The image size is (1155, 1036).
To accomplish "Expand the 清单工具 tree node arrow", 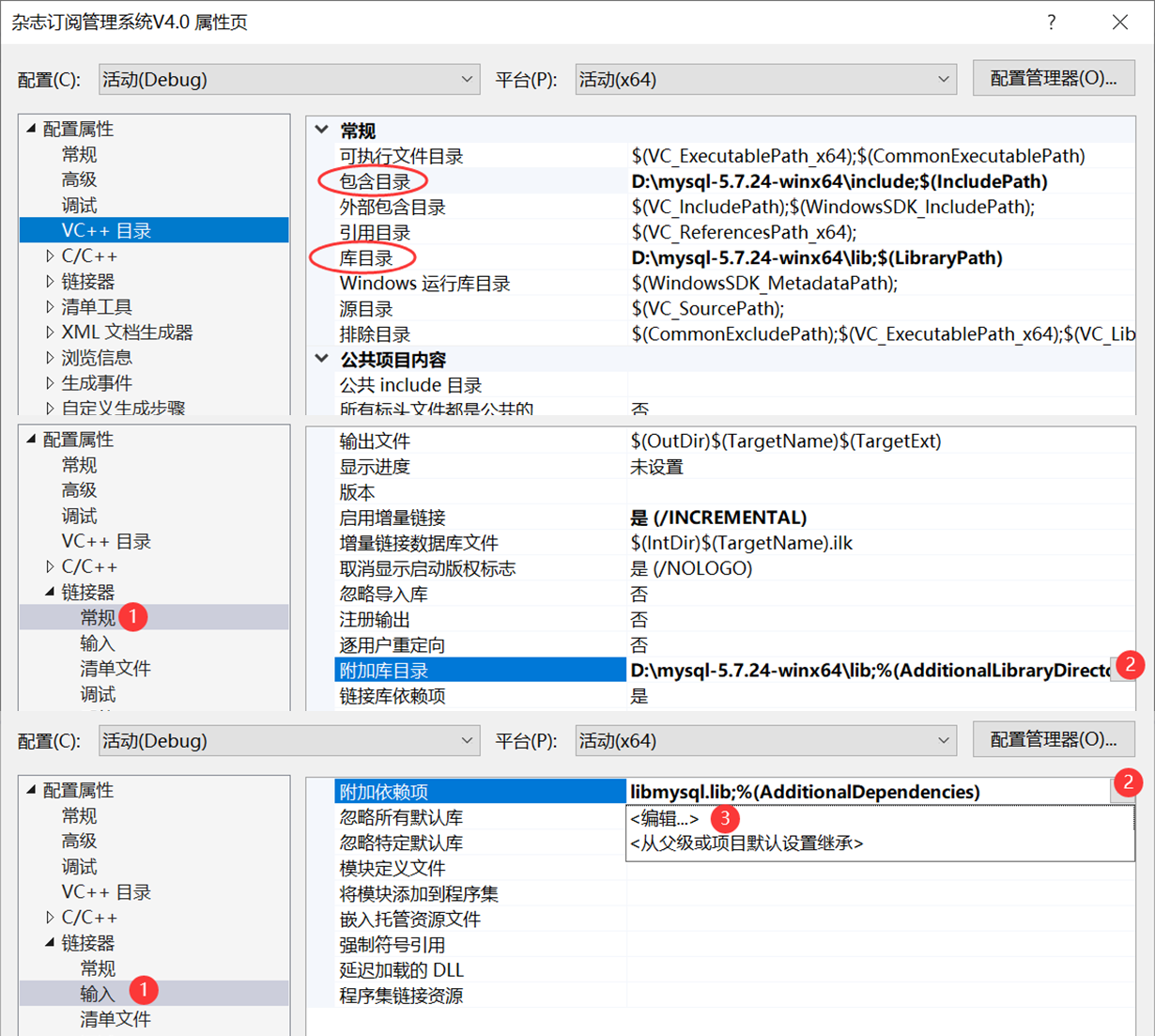I will point(50,306).
